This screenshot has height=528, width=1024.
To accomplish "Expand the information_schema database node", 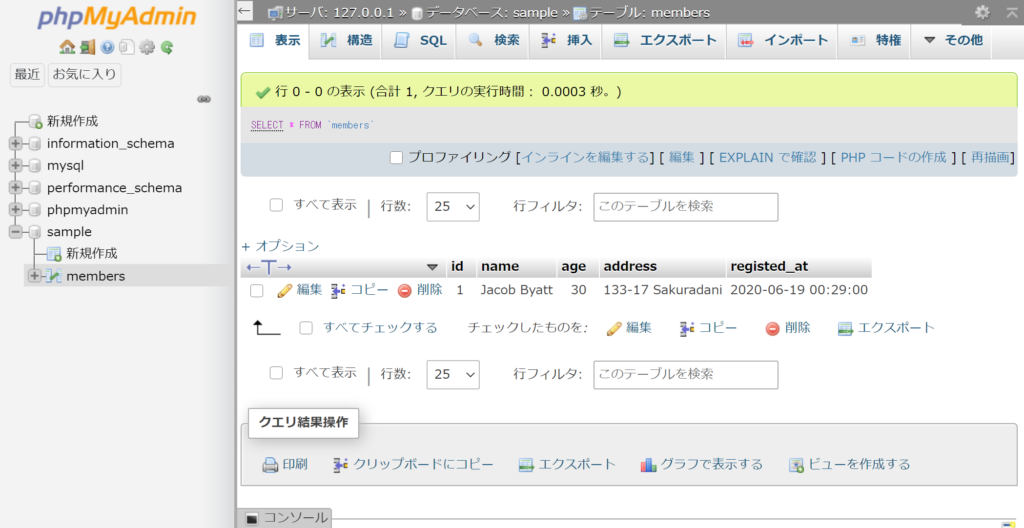I will point(16,144).
